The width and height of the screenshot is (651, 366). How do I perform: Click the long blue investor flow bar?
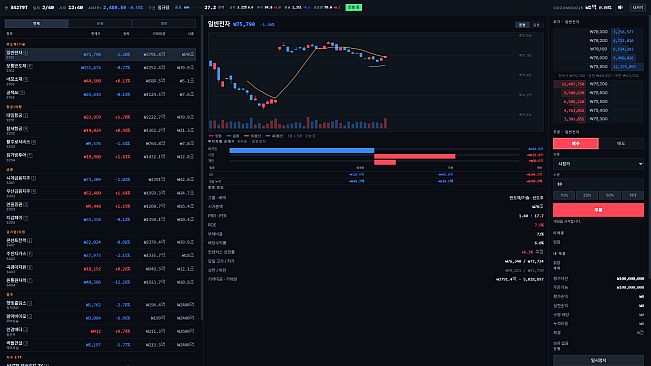pos(302,151)
